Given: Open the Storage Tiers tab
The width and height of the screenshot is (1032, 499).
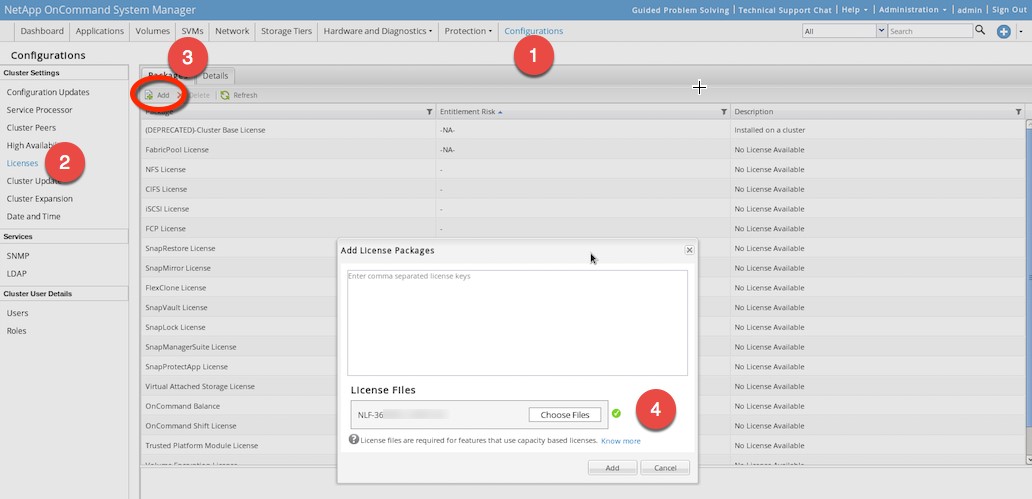Looking at the screenshot, I should pos(286,31).
